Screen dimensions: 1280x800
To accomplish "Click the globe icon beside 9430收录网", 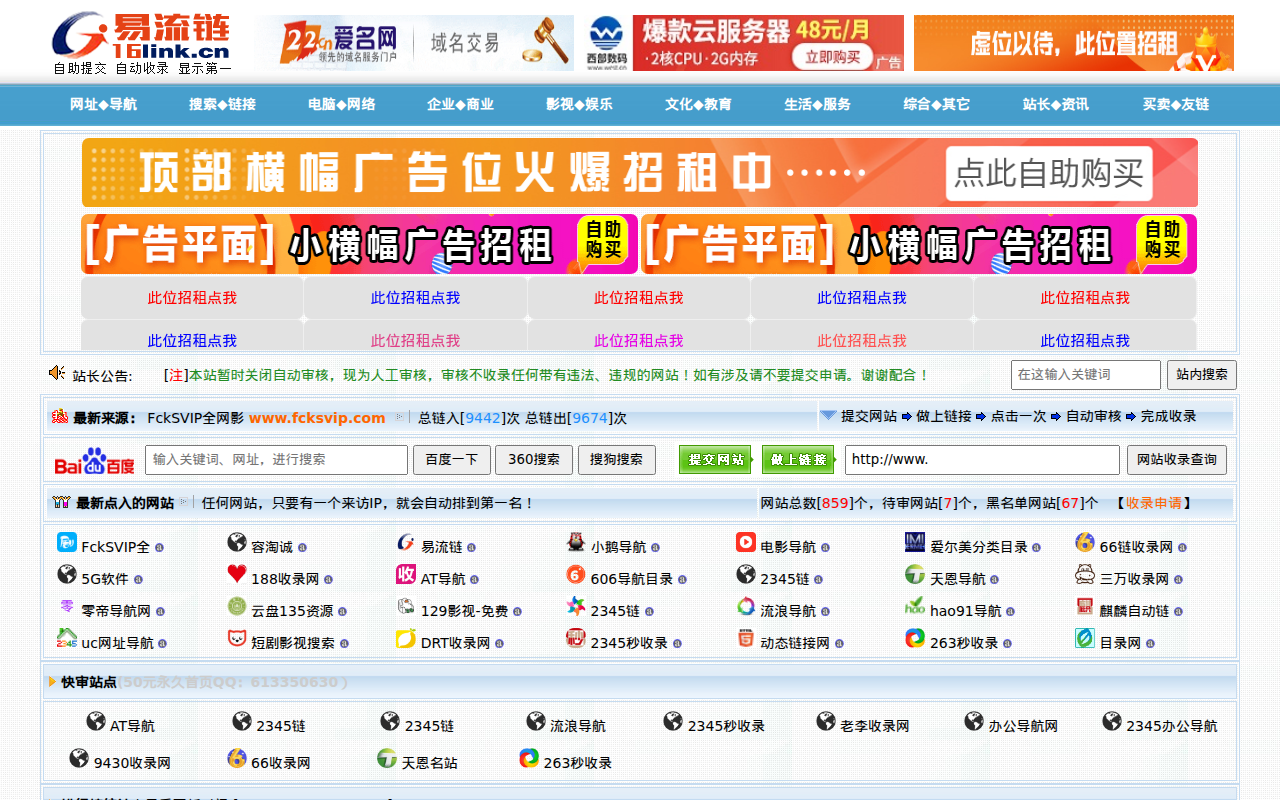I will pos(79,759).
